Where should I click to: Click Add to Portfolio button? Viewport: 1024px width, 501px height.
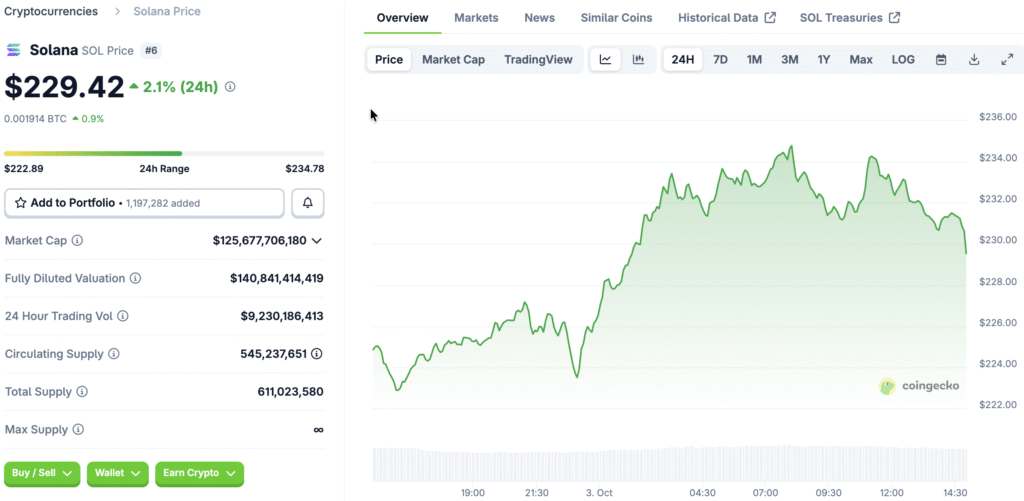(x=144, y=203)
